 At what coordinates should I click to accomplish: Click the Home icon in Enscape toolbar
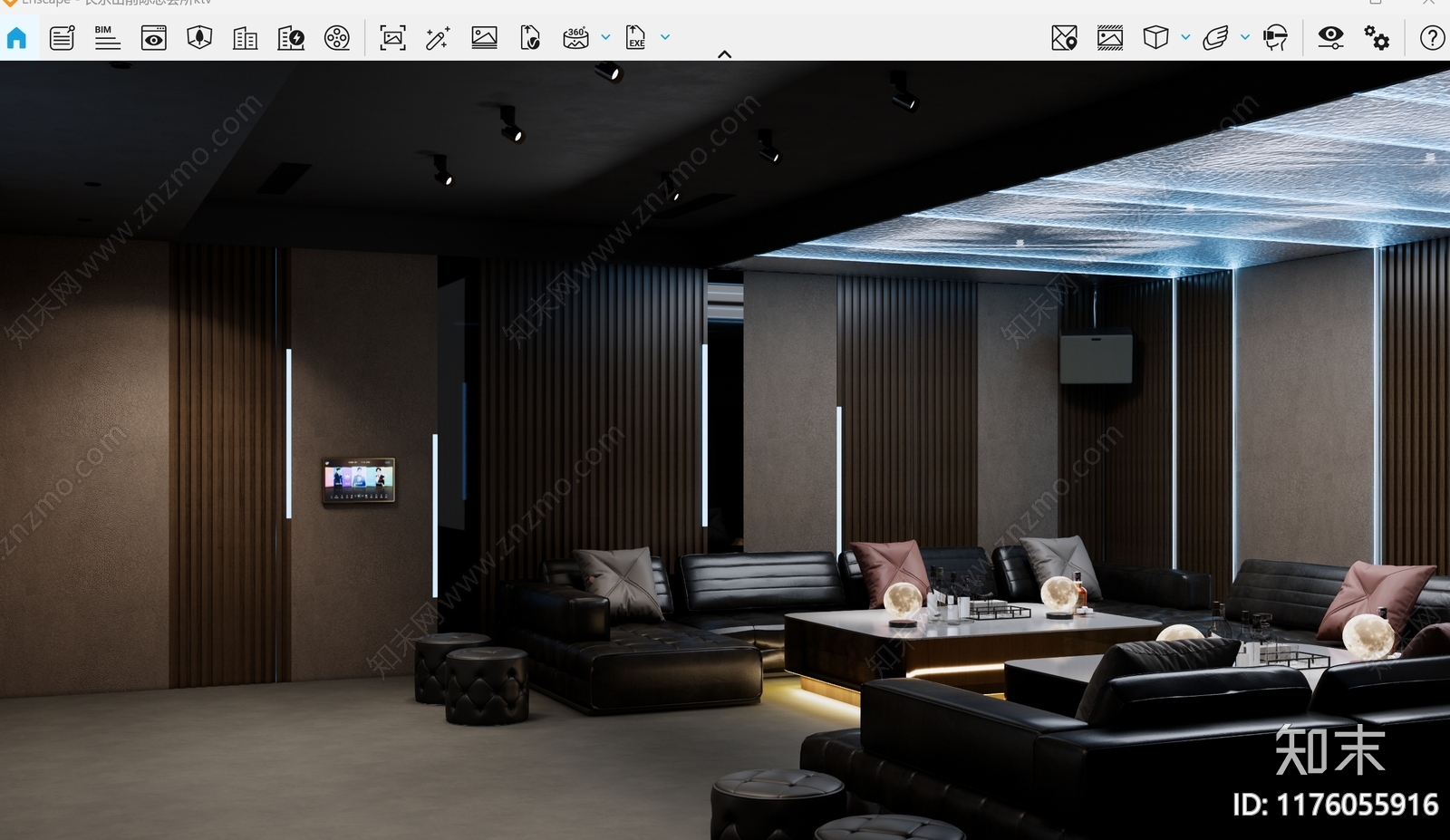tap(17, 38)
